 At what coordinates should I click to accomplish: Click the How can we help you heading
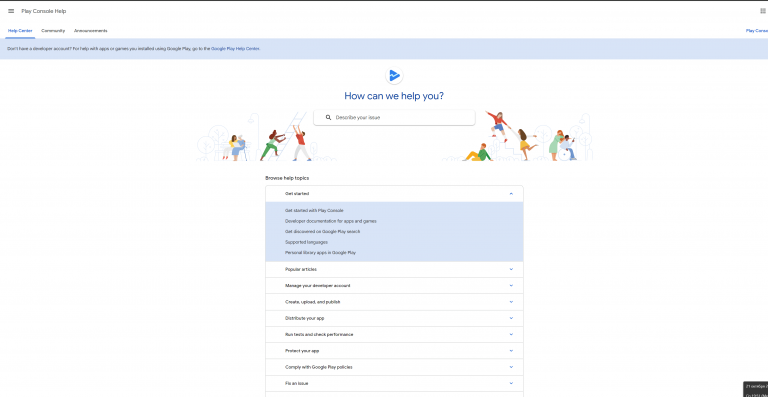coord(394,96)
